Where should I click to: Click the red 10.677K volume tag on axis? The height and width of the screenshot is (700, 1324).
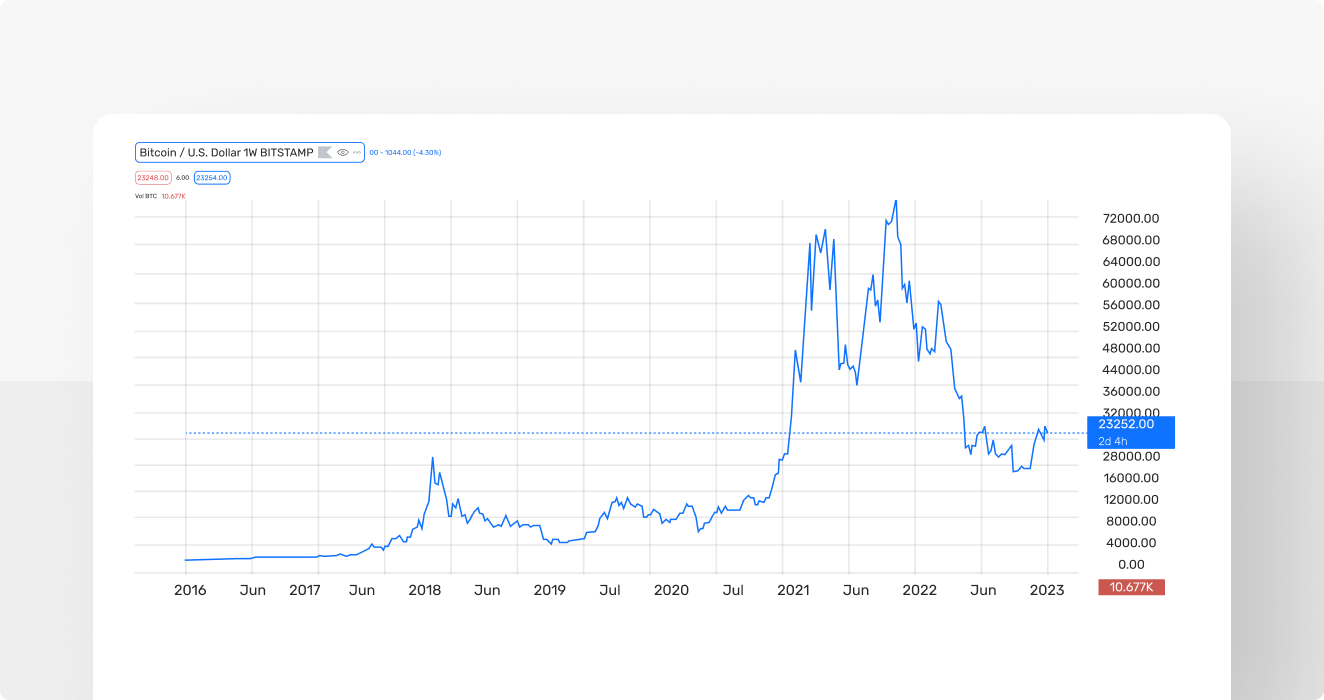[x=1131, y=587]
